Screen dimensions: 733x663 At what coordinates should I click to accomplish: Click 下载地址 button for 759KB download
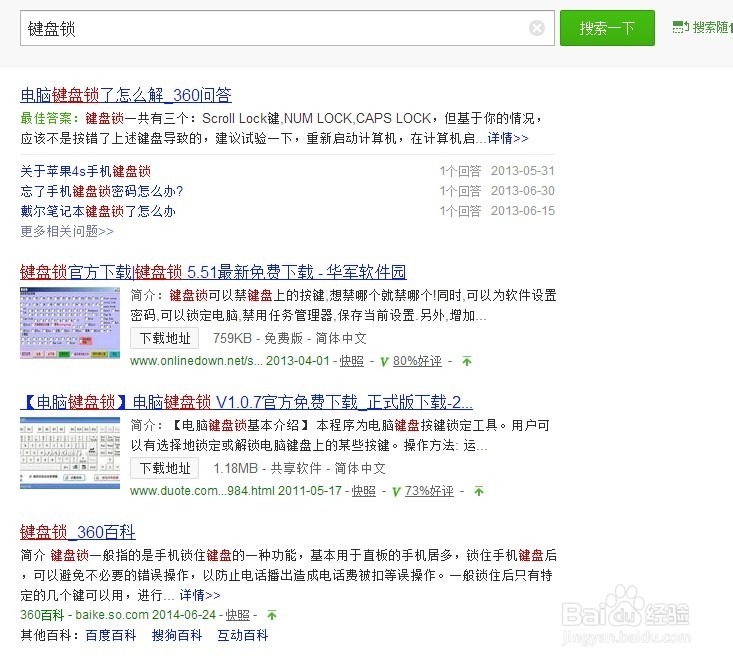point(165,338)
